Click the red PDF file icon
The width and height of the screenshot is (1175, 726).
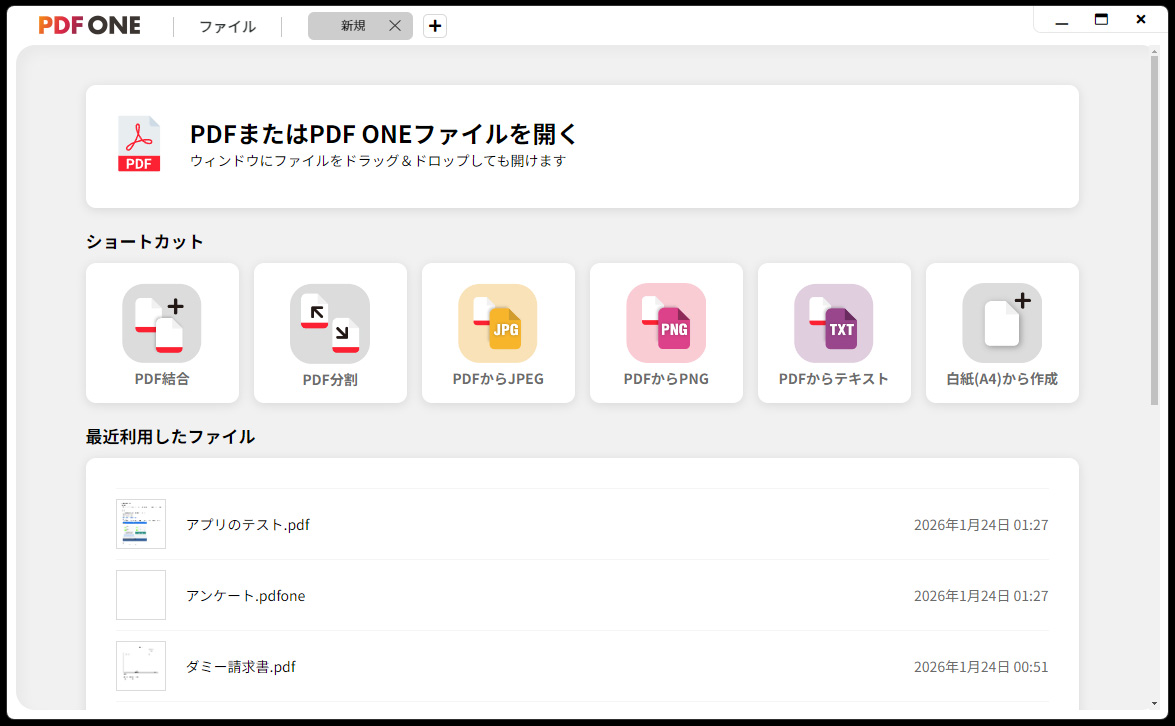click(x=139, y=144)
